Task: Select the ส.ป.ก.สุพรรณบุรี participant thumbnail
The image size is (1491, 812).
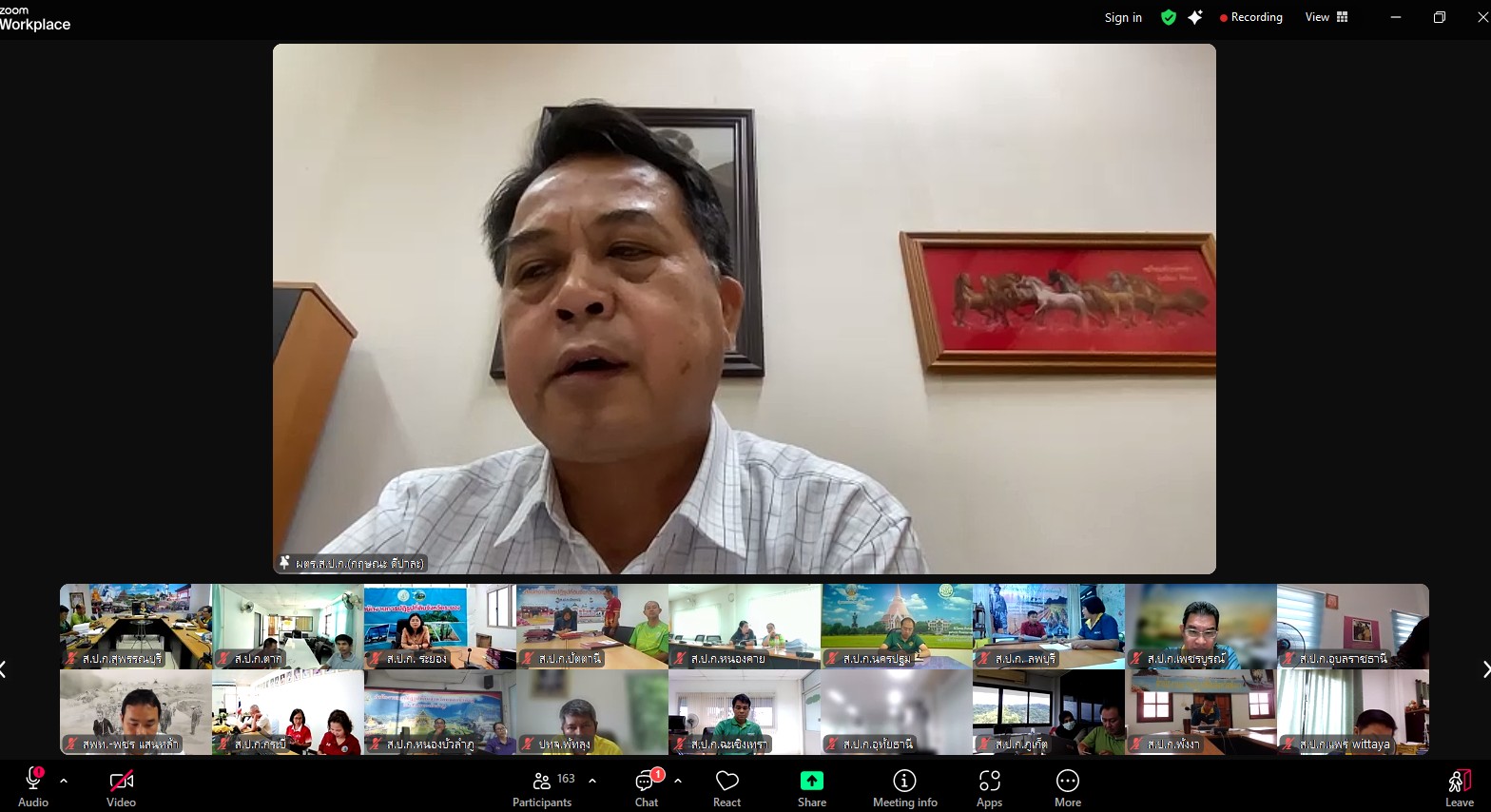Action: [136, 627]
